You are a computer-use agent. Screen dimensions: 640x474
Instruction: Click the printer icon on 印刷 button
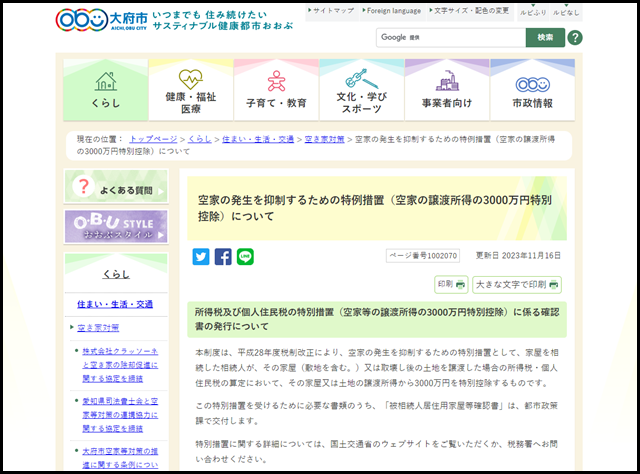click(460, 284)
